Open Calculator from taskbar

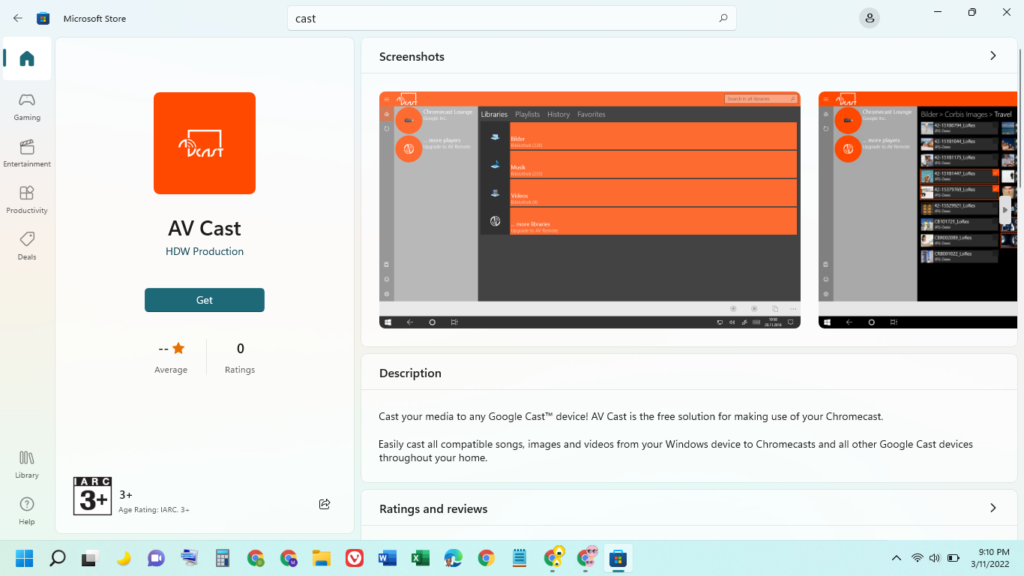click(x=222, y=558)
